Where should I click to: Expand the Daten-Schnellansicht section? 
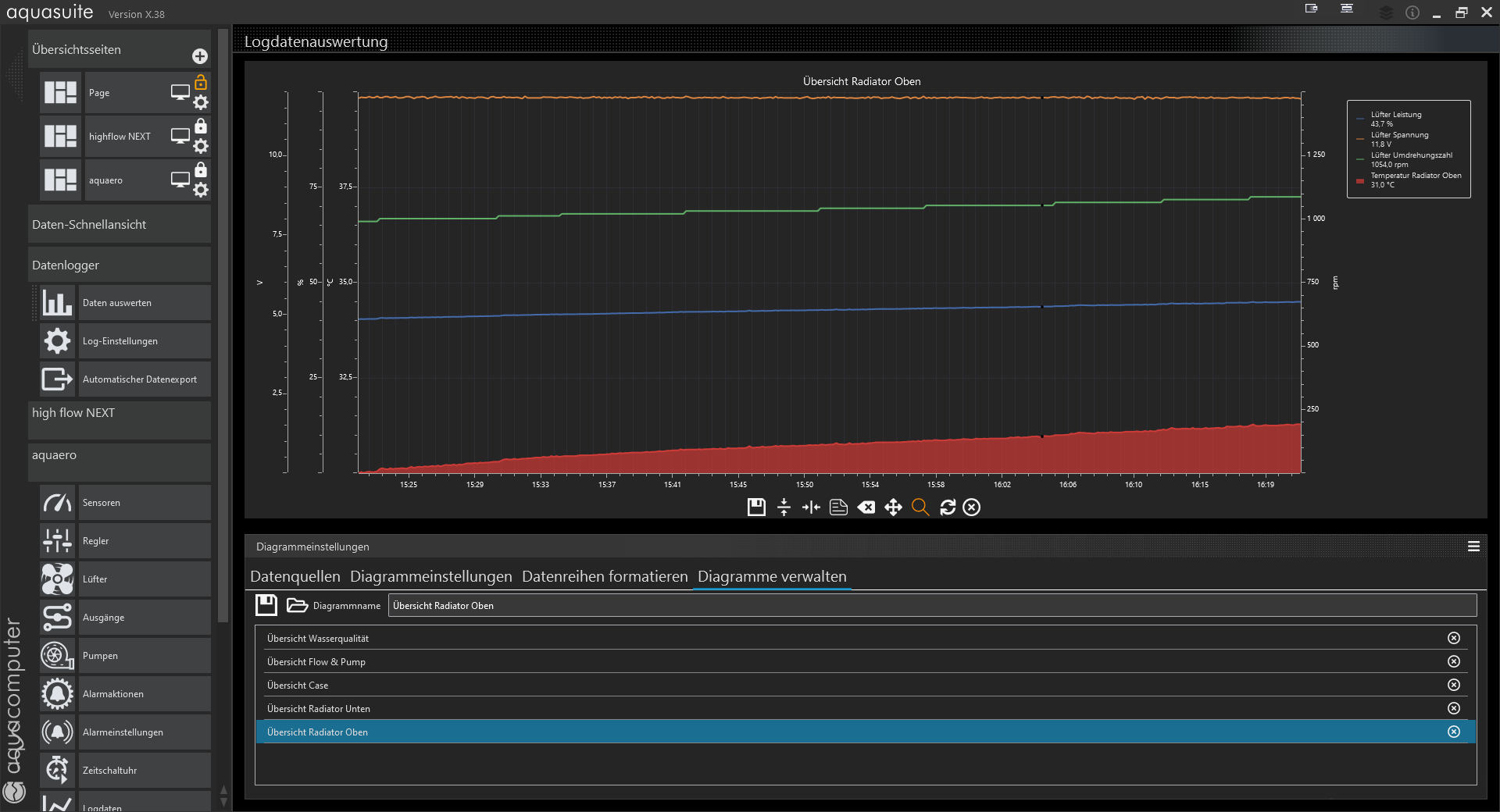click(119, 225)
